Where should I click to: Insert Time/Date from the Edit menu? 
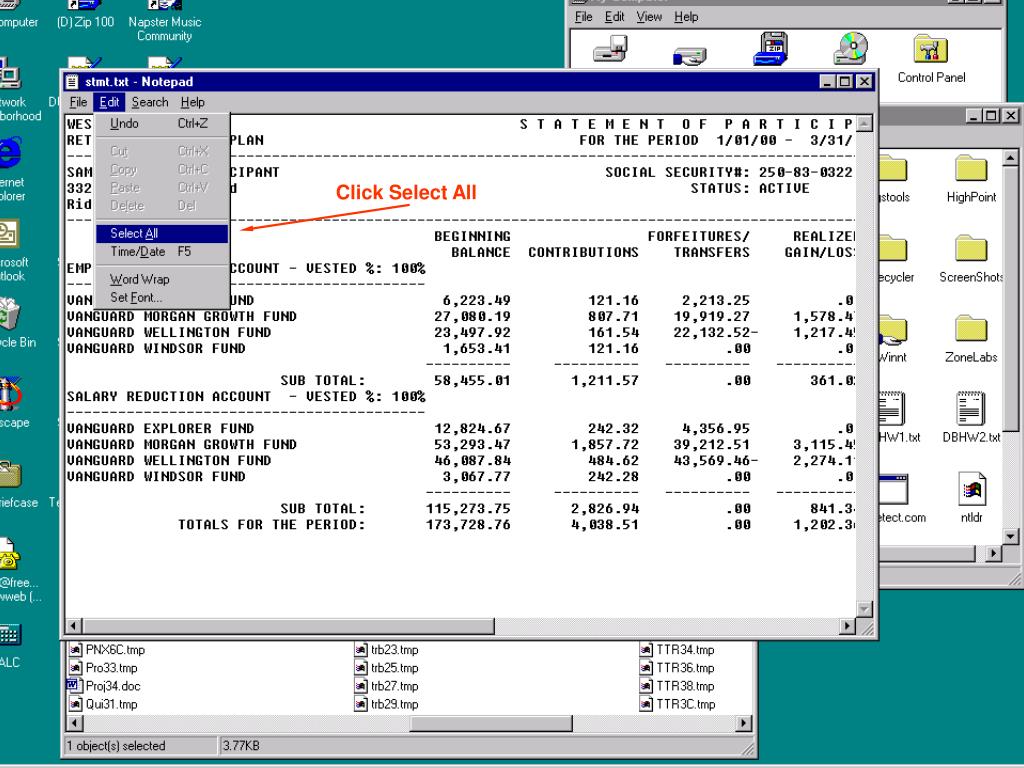tap(137, 252)
